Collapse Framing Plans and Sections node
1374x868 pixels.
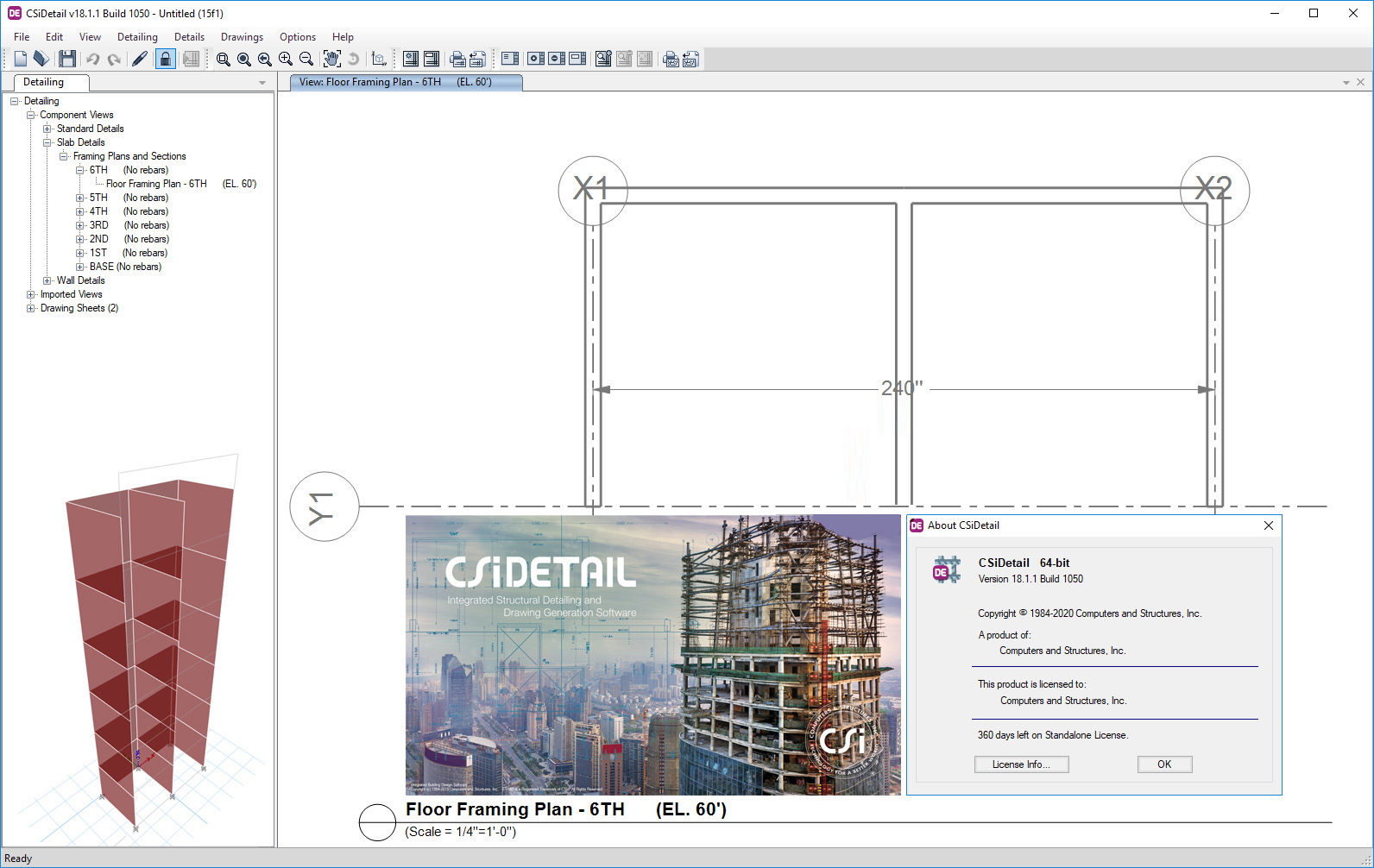pyautogui.click(x=64, y=156)
